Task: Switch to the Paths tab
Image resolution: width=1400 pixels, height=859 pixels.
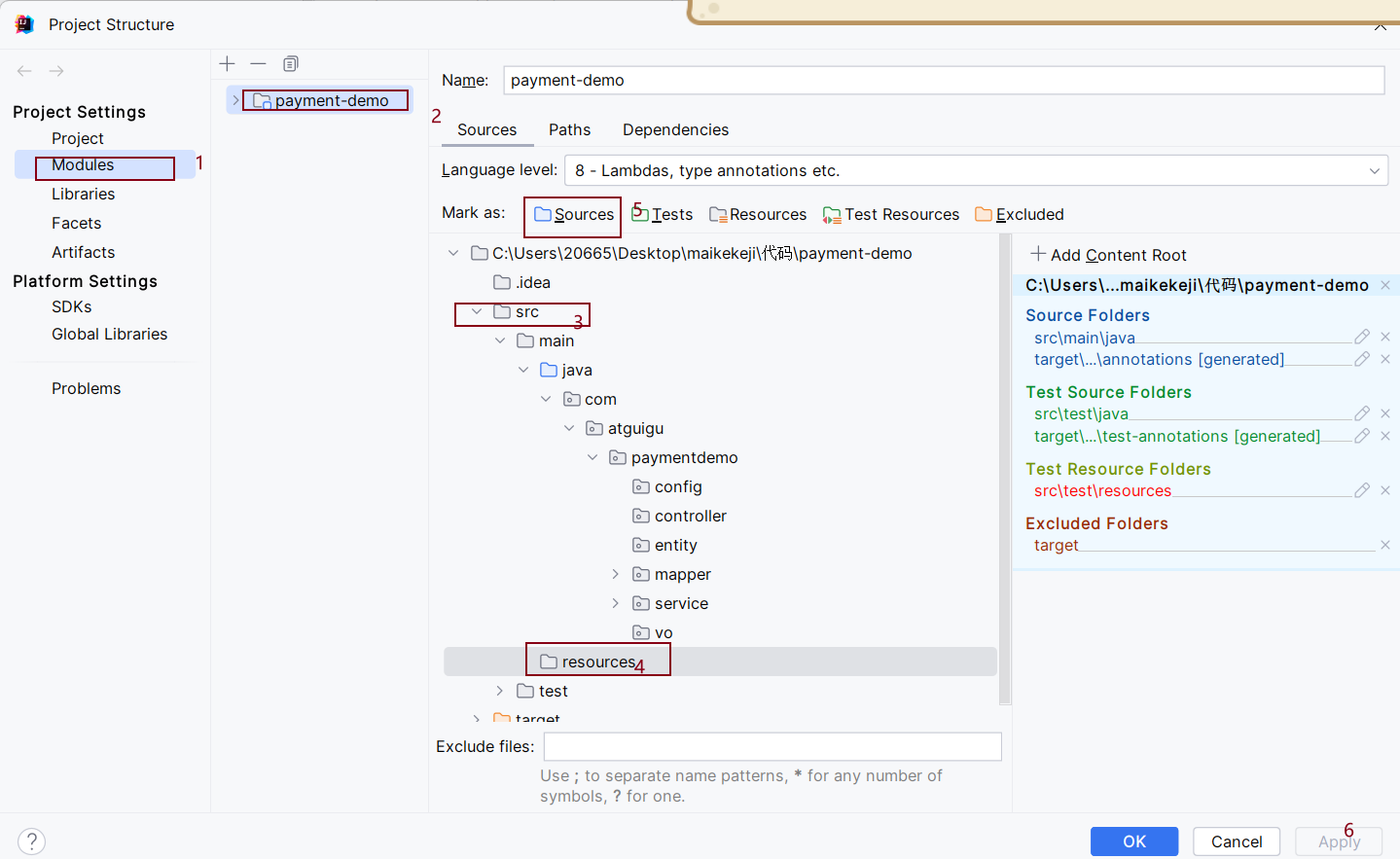Action: [x=569, y=129]
